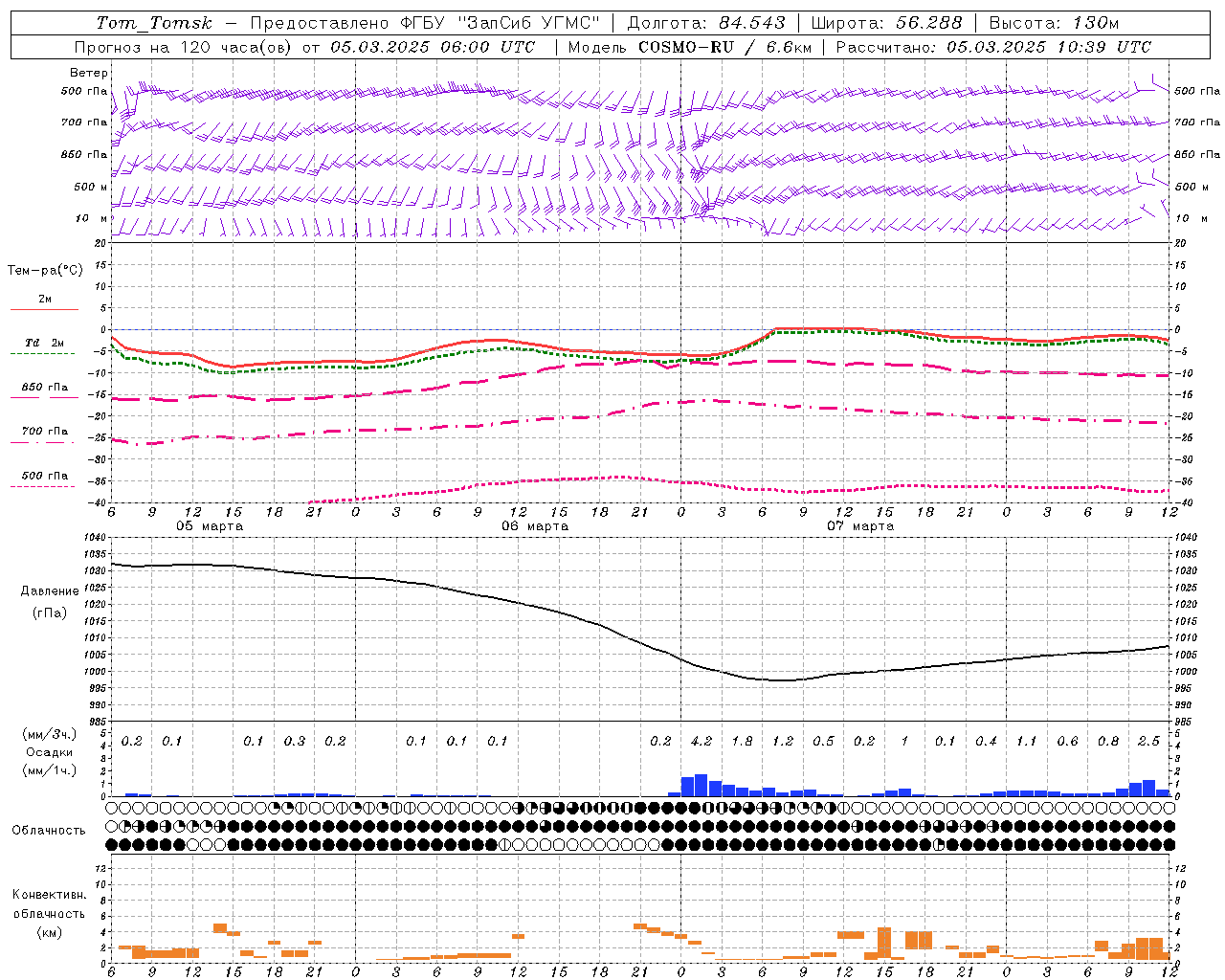The width and height of the screenshot is (1225, 980).
Task: Click the 0.8 precipitation value
Action: (1108, 742)
